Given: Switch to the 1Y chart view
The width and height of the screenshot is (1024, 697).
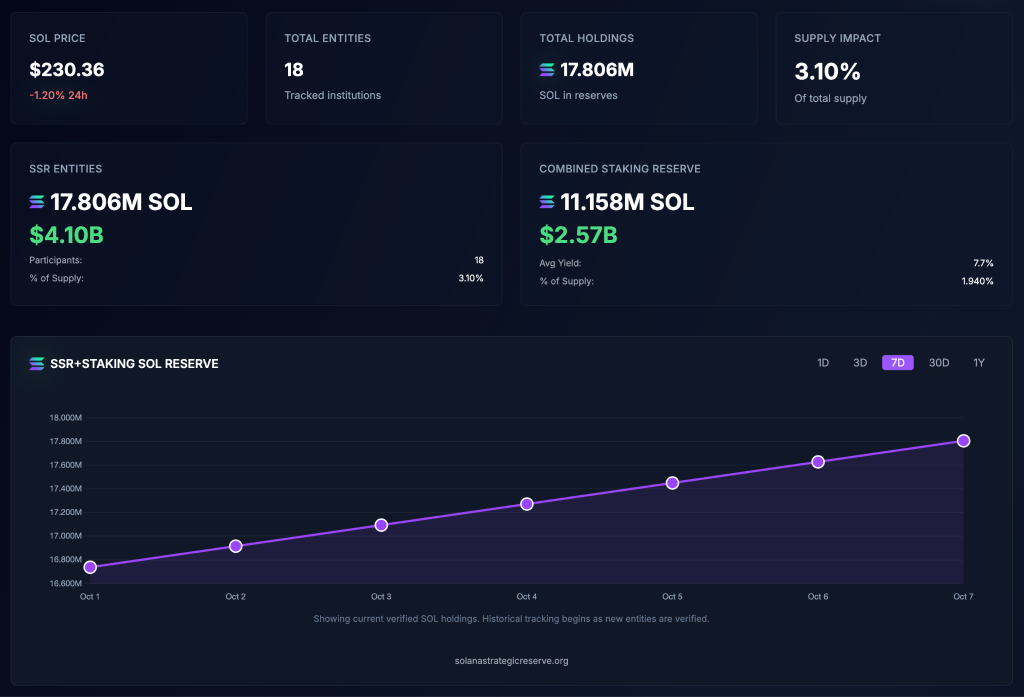Looking at the screenshot, I should click(x=979, y=362).
